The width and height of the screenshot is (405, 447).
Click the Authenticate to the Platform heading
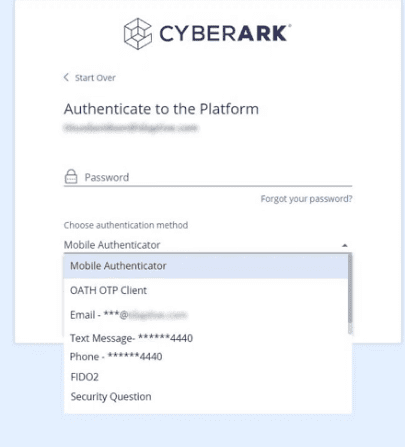tap(161, 109)
